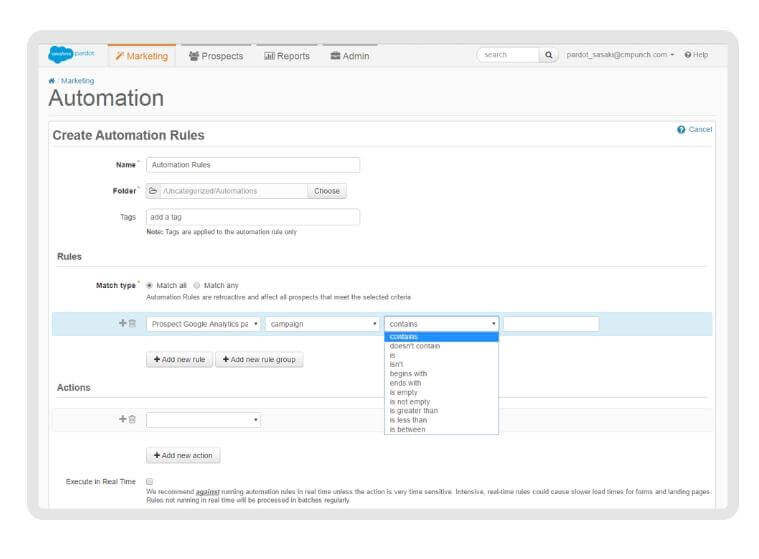Click the Add new rule group button

pos(260,359)
